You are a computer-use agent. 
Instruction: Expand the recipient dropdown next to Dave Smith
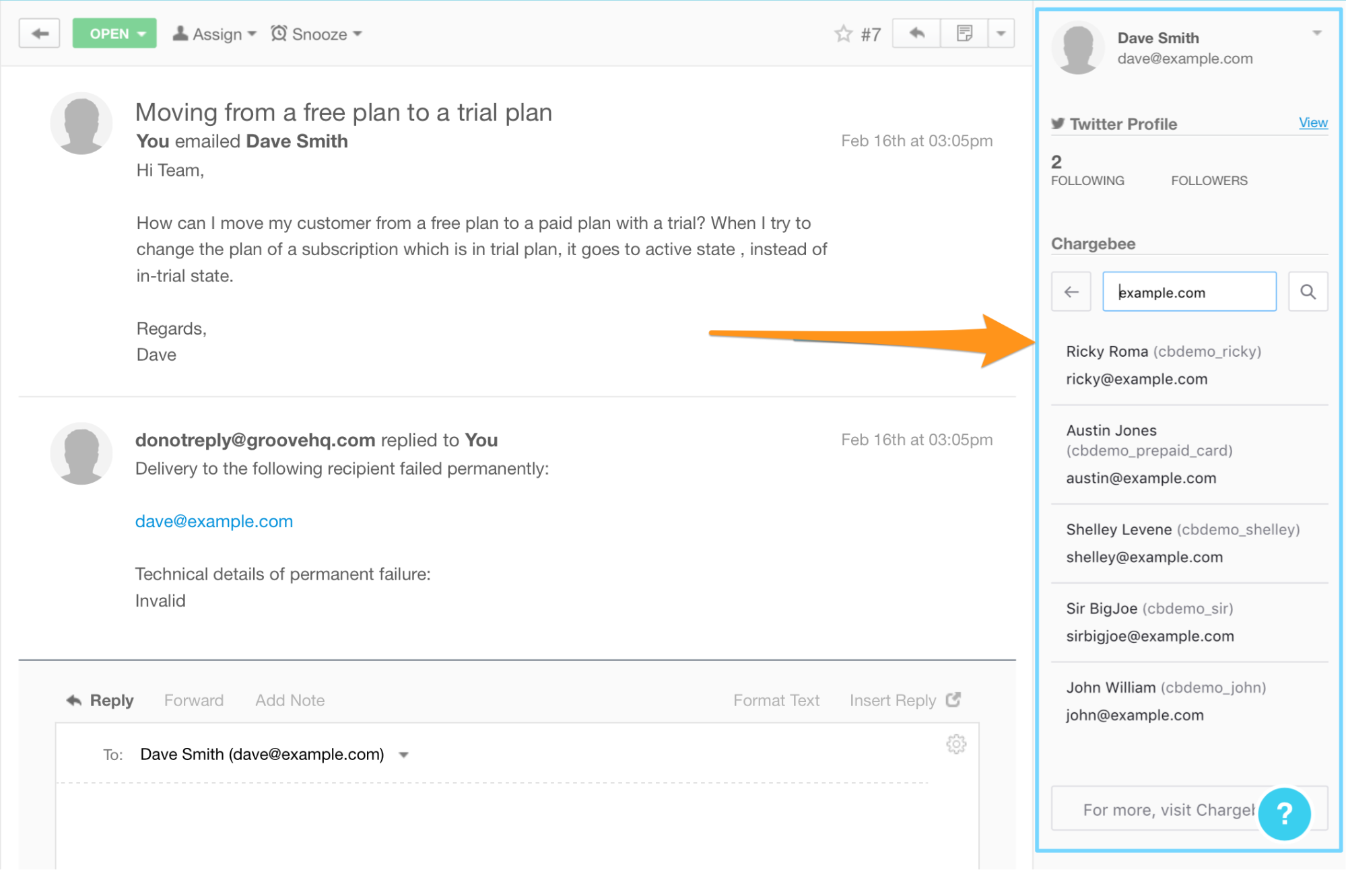point(403,755)
